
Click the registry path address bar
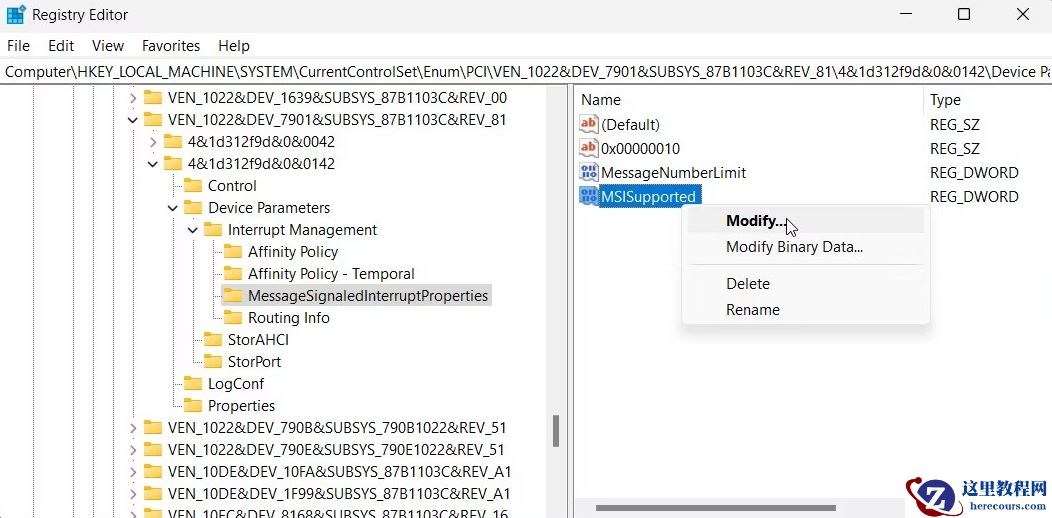tap(526, 72)
